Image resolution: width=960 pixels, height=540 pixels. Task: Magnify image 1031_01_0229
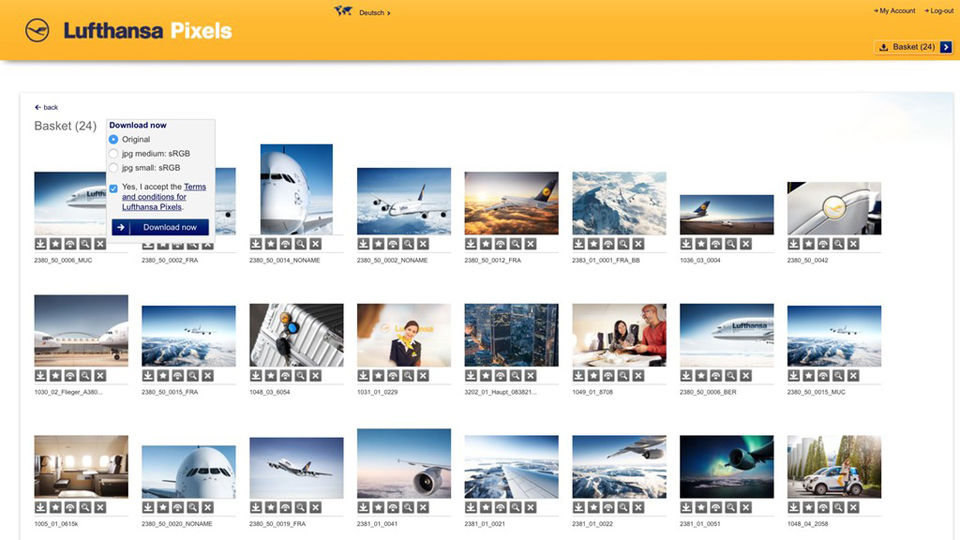pos(408,375)
